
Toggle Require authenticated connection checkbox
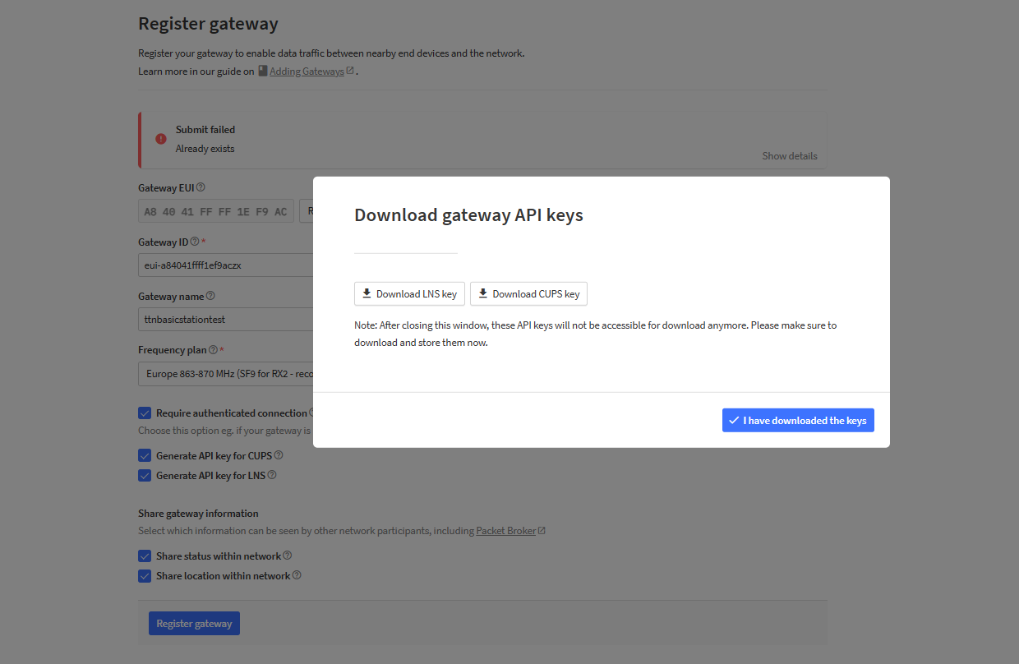click(145, 413)
